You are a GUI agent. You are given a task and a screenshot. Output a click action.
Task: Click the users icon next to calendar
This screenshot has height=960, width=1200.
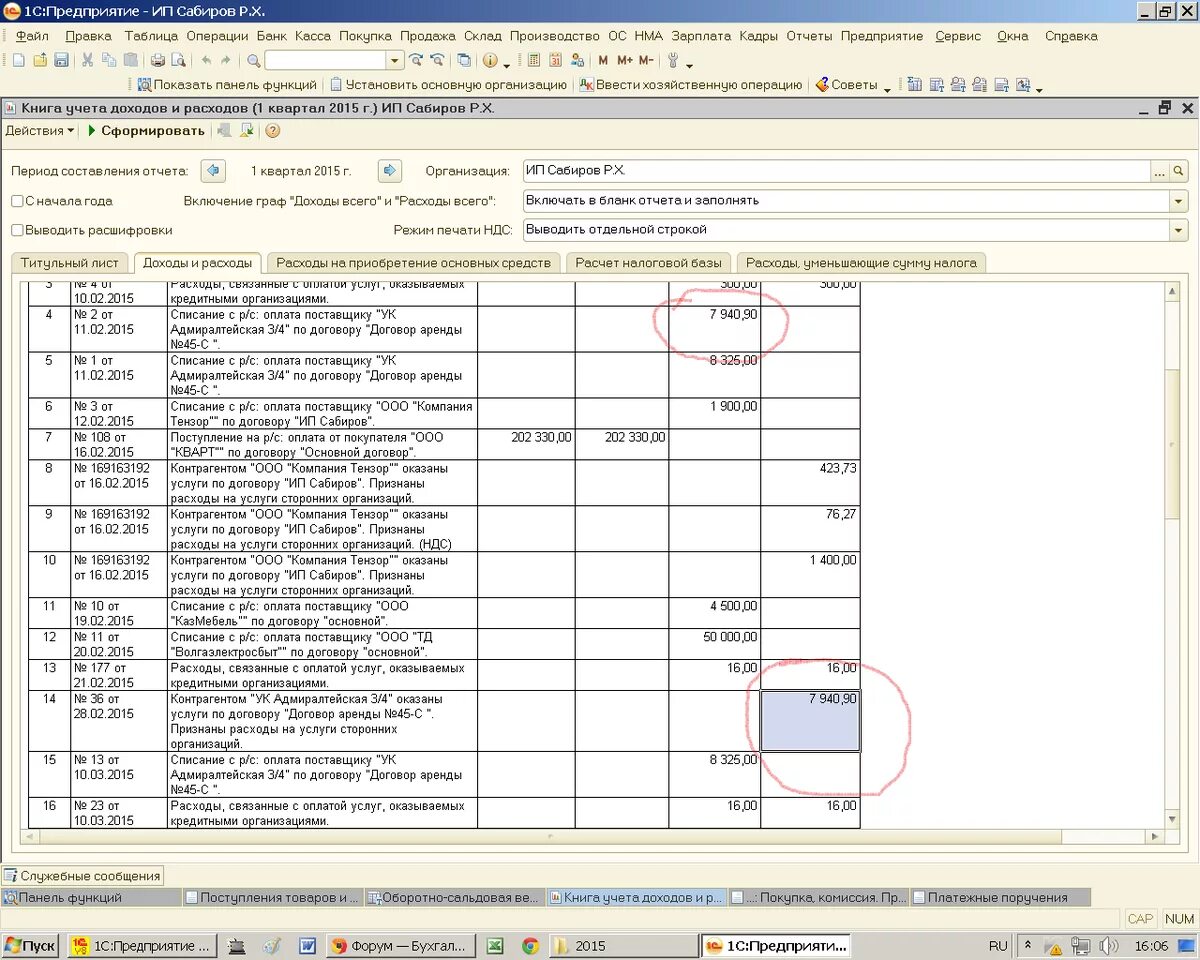coord(577,60)
